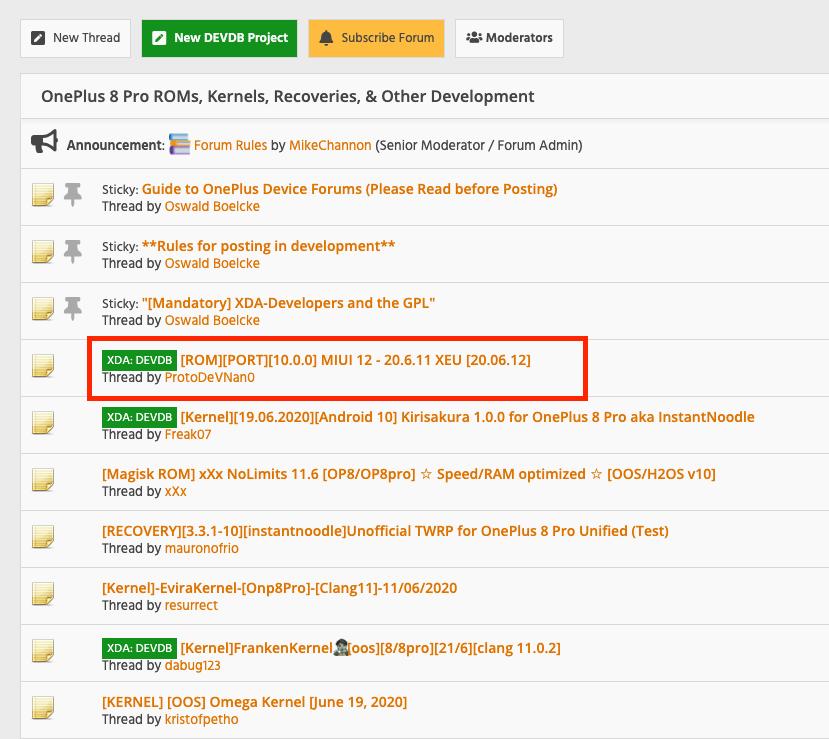The height and width of the screenshot is (739, 829).
Task: Click the note icon beside the GPL thread
Action: coord(43,309)
